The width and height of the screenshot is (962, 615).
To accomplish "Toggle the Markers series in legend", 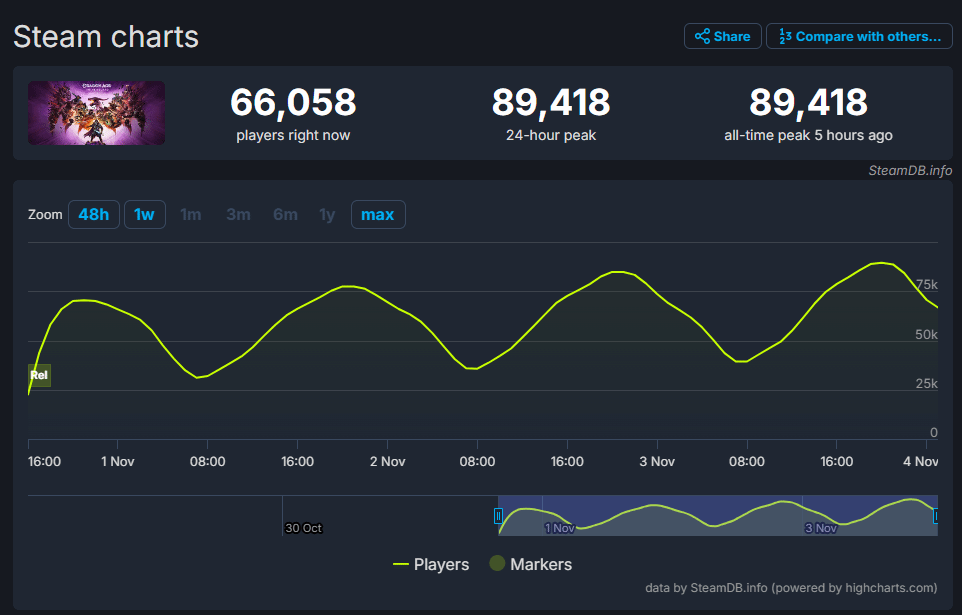I will [x=531, y=563].
